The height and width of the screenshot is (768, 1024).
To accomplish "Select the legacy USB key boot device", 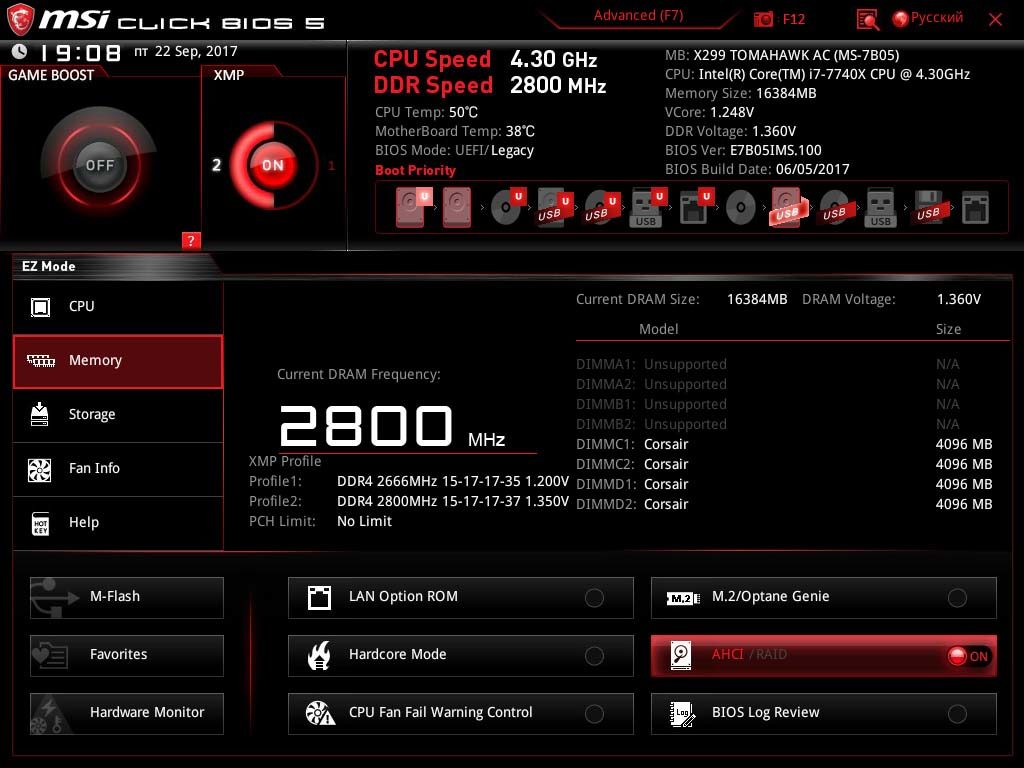I will (x=880, y=208).
